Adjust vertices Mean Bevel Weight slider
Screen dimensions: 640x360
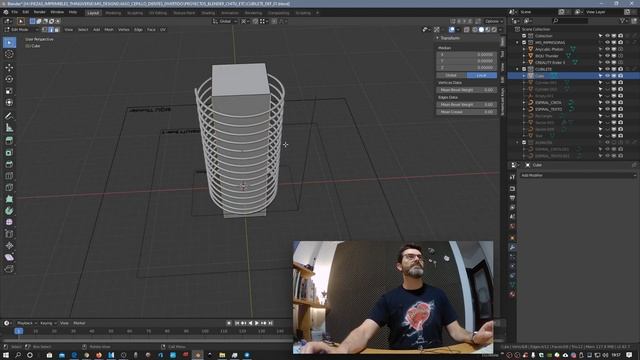click(467, 90)
